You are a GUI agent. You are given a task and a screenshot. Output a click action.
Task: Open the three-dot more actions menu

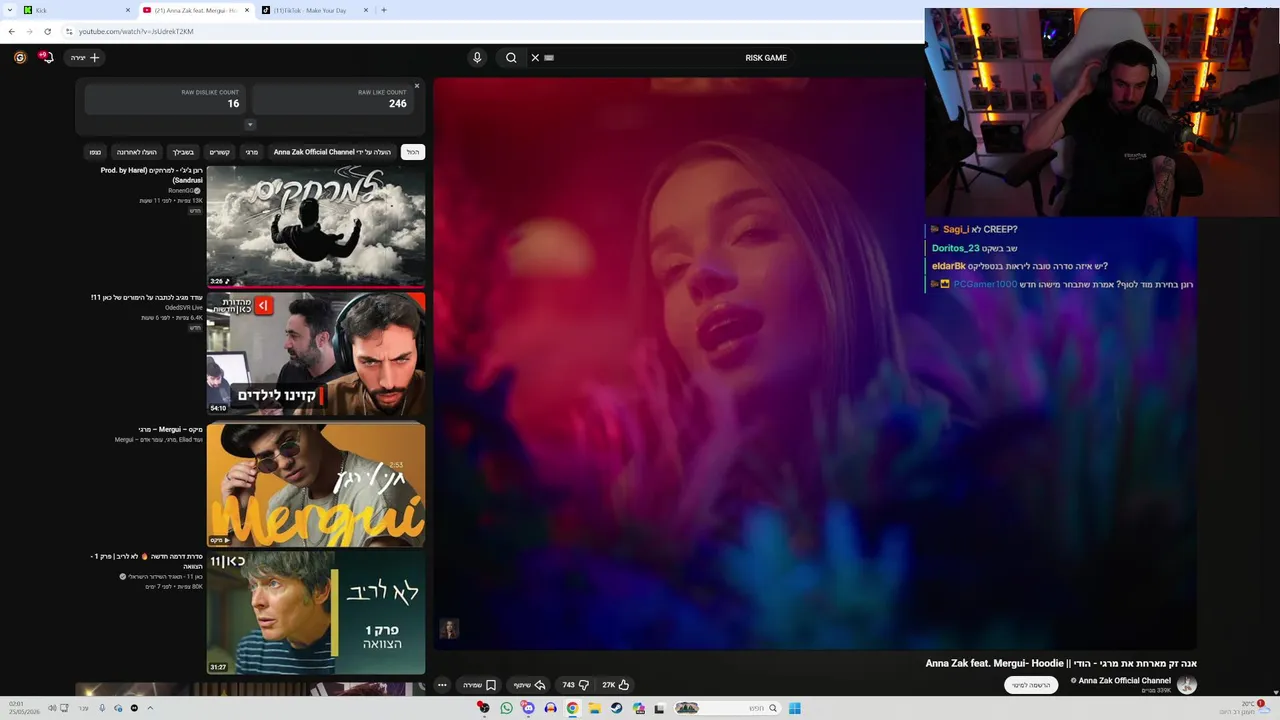(x=442, y=685)
